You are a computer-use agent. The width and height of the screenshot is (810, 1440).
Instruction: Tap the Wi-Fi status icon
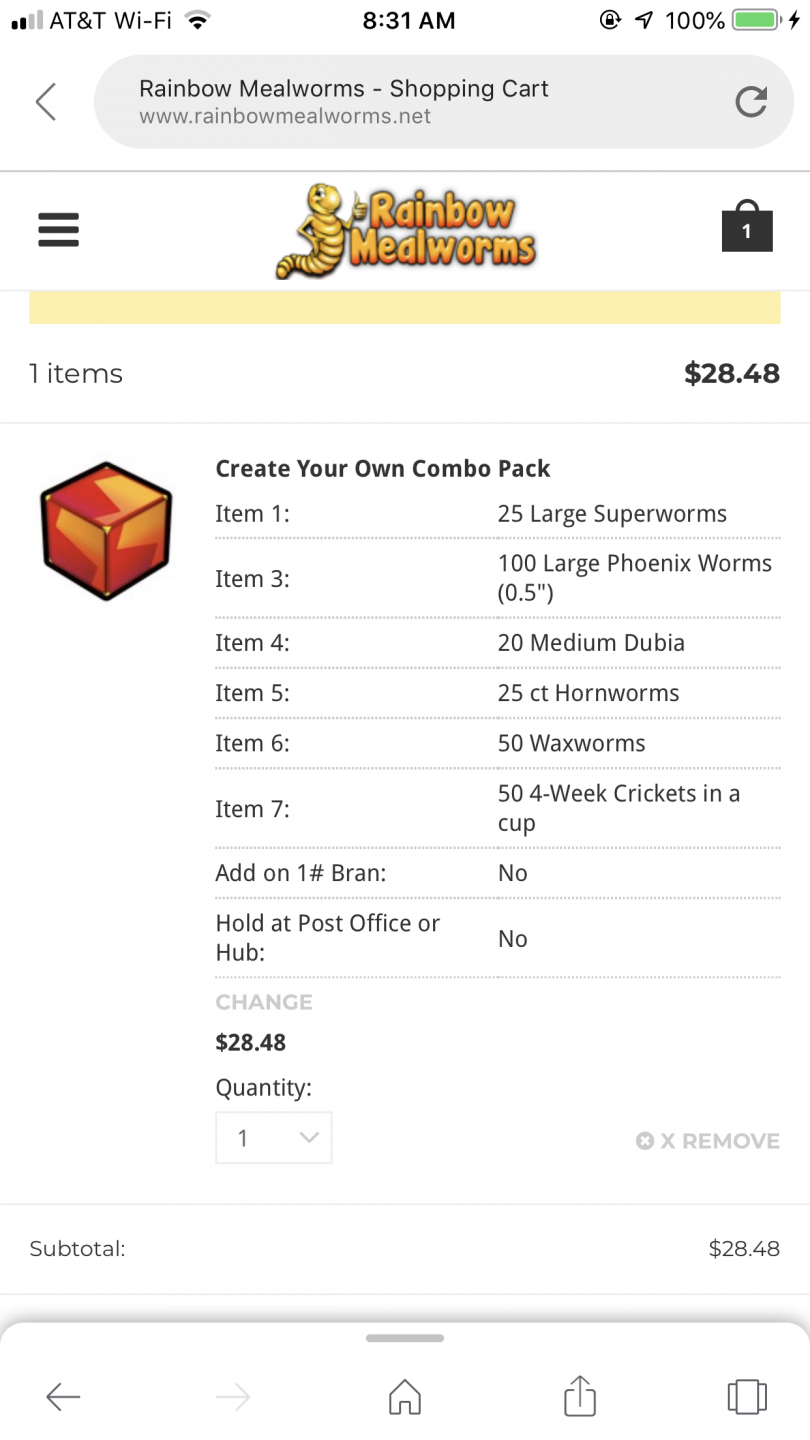tap(198, 20)
